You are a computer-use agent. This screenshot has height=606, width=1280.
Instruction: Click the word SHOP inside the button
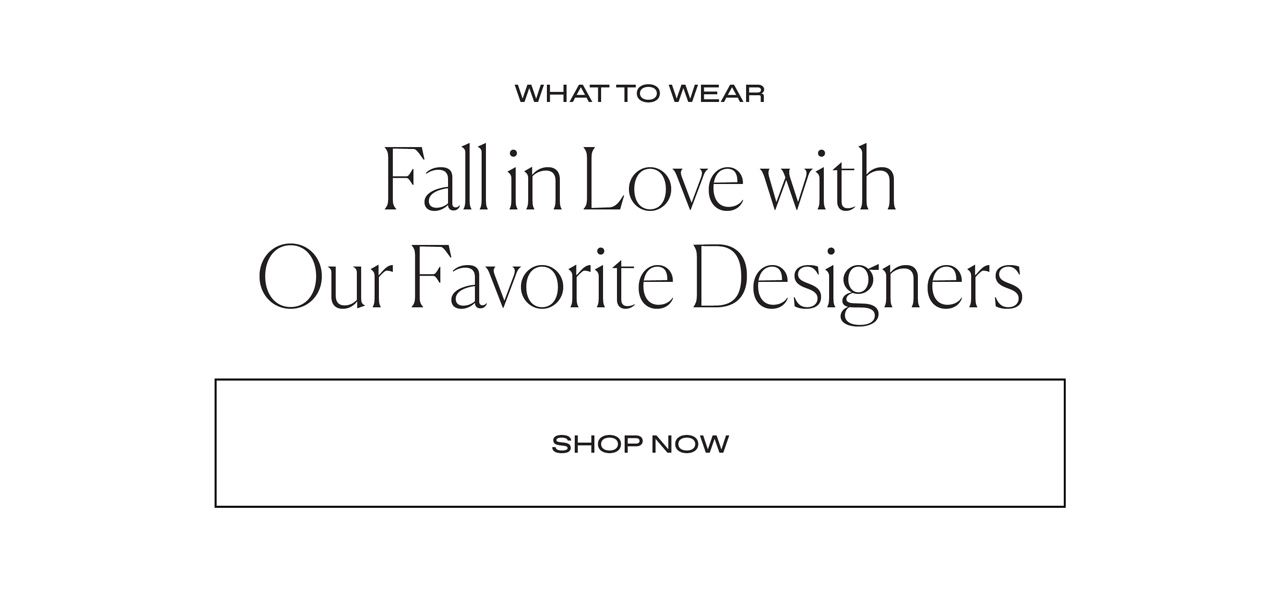click(x=597, y=444)
